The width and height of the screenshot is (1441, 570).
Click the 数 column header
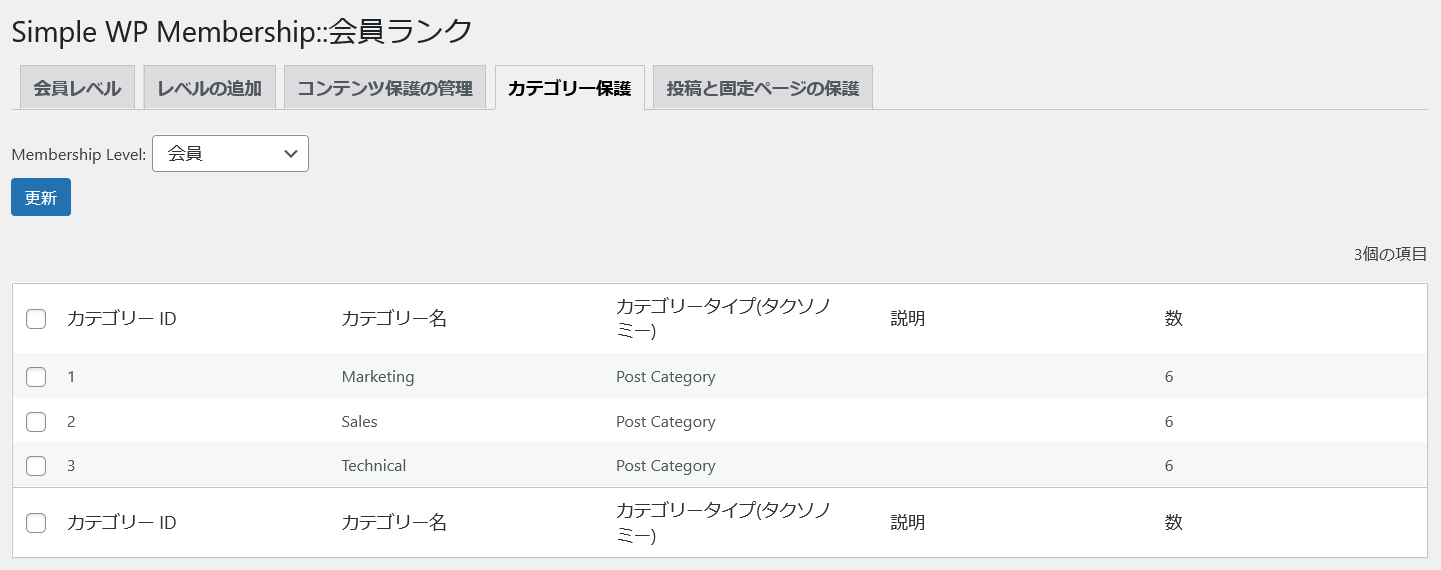(1173, 319)
